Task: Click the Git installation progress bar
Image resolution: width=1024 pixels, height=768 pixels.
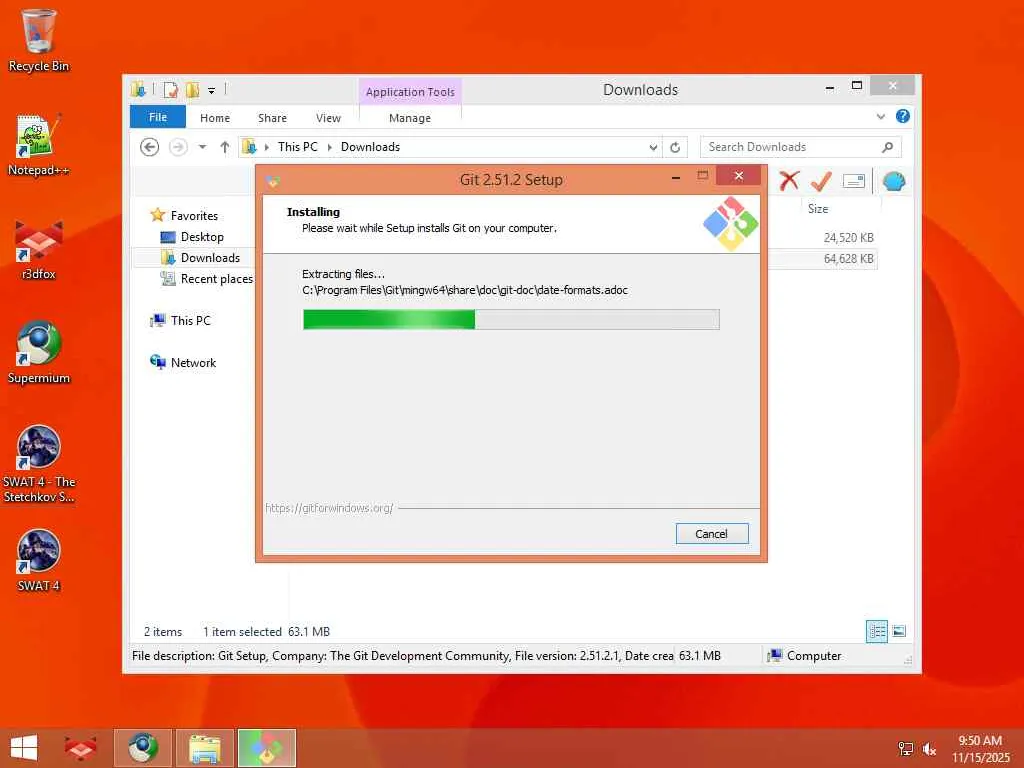Action: [511, 319]
